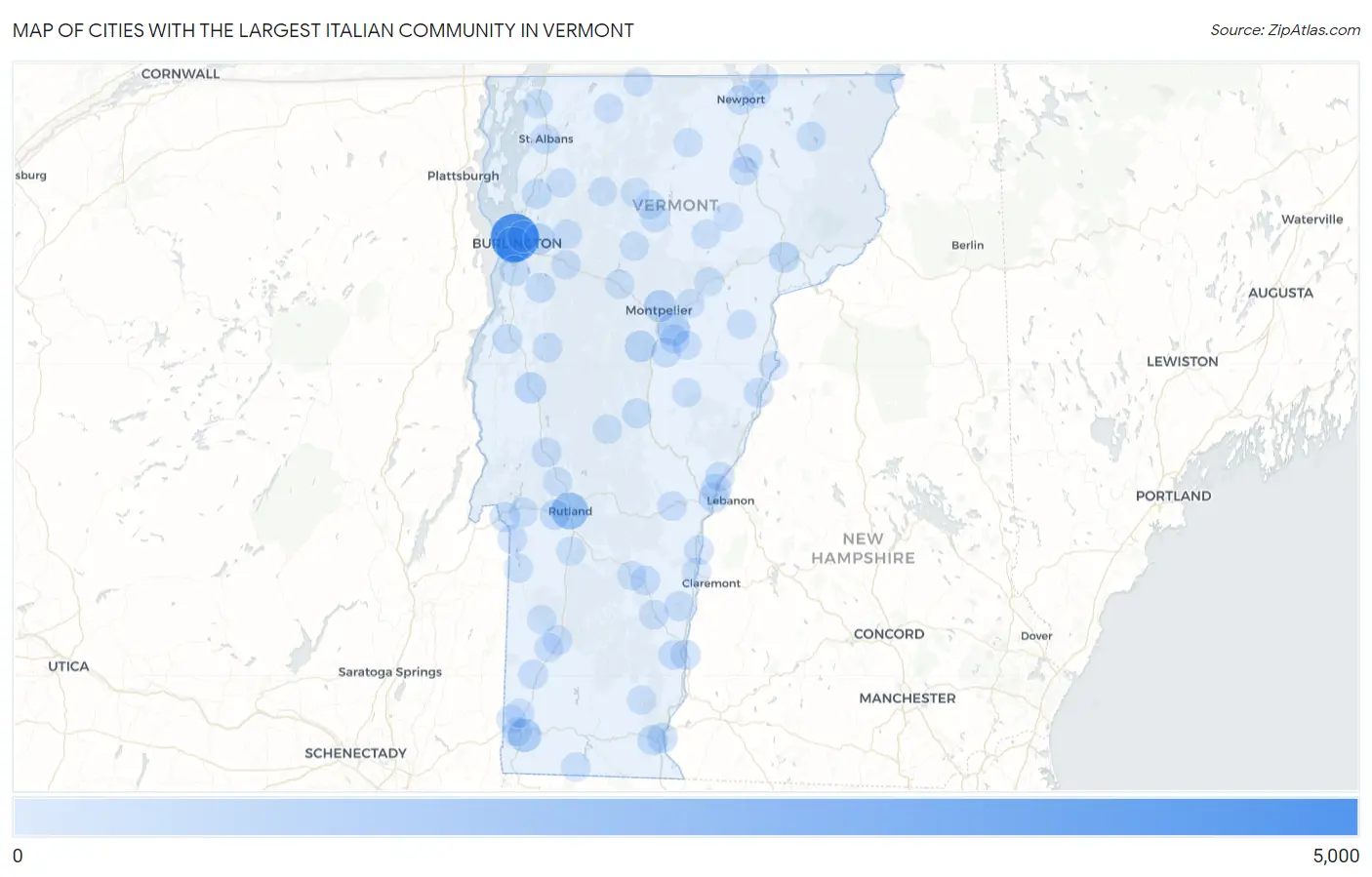Click the AUGUSTA city label
1372x877 pixels.
[1280, 293]
